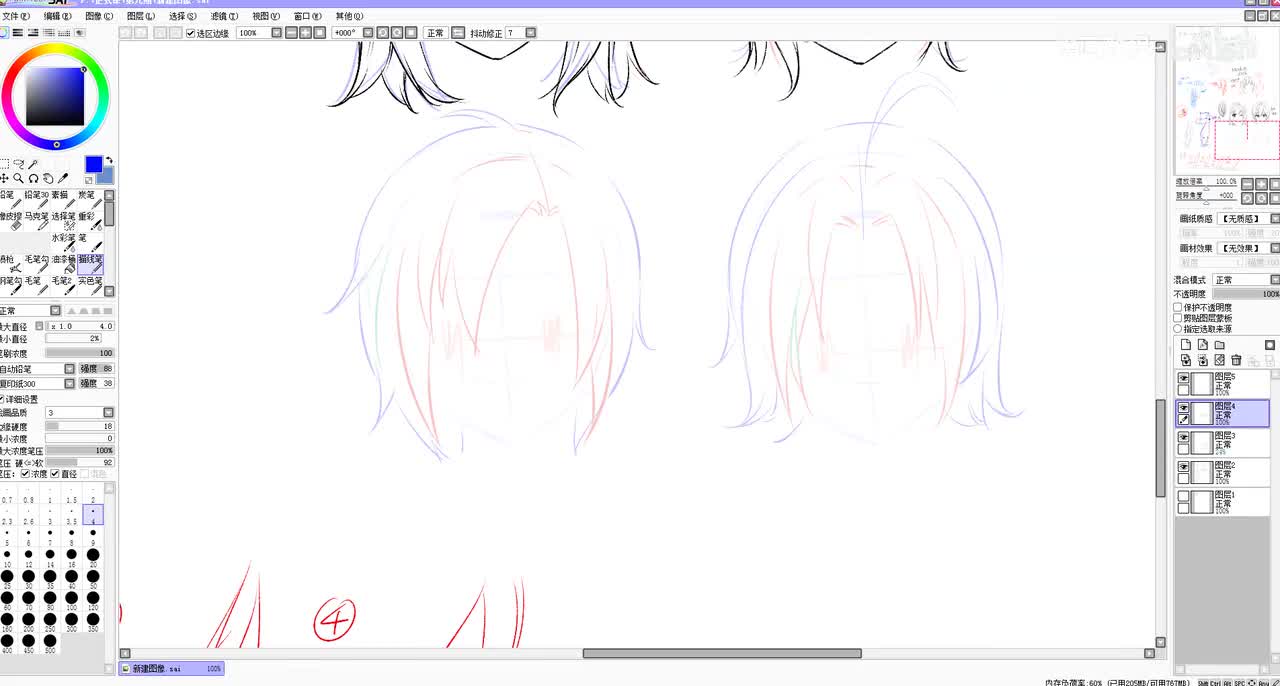Open brush texture 复印纸300 dropdown
The height and width of the screenshot is (686, 1280).
pyautogui.click(x=70, y=384)
